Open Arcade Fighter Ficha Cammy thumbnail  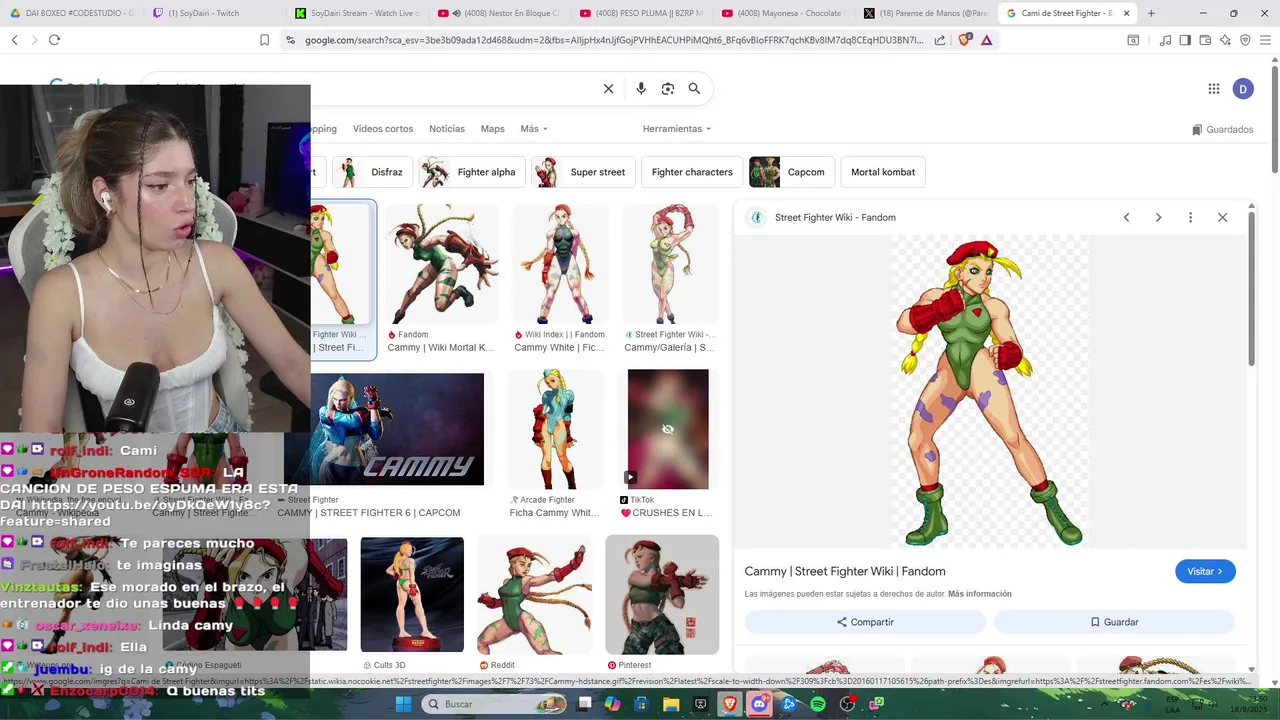[555, 429]
